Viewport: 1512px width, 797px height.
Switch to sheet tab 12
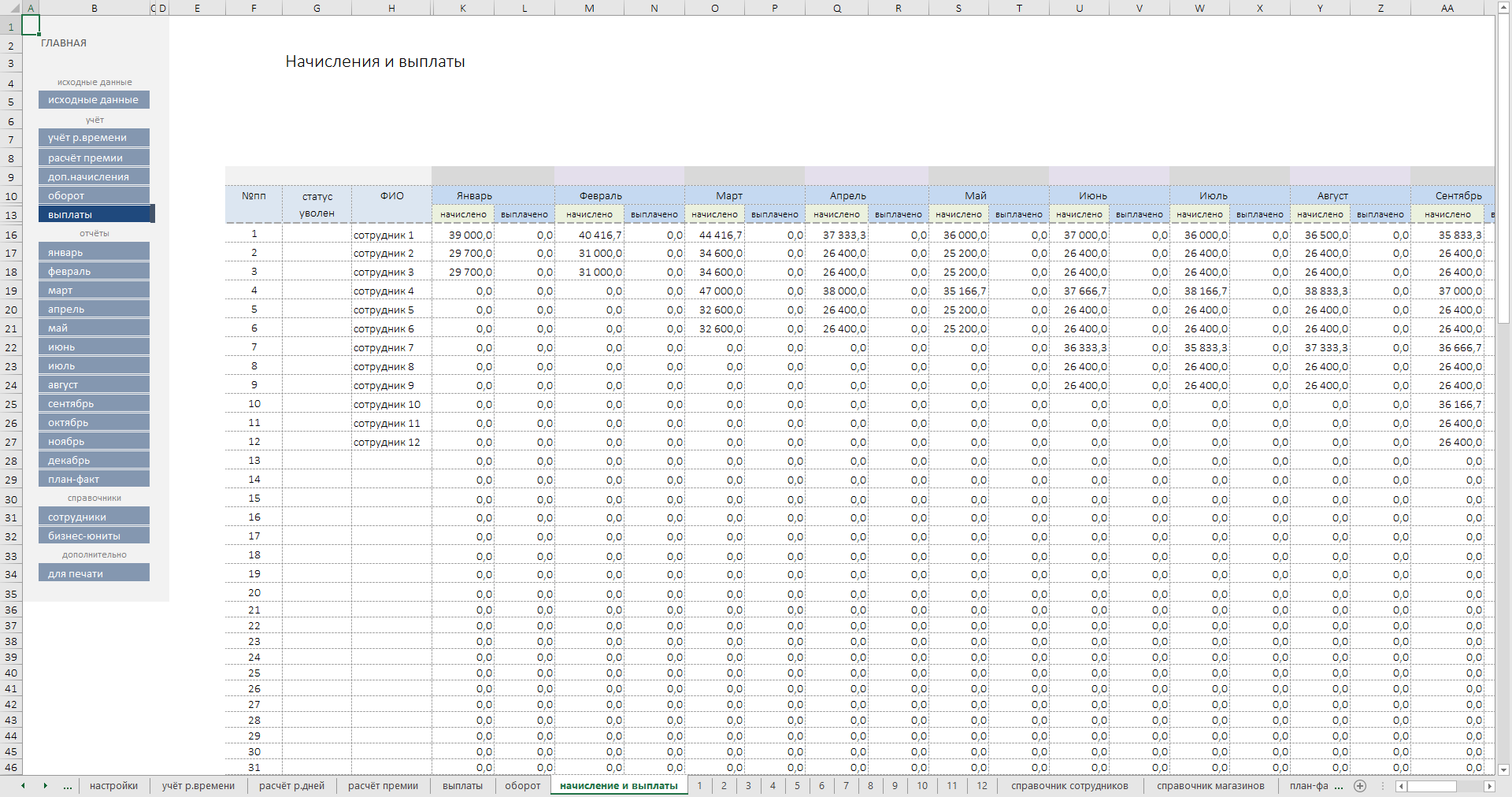coord(982,786)
